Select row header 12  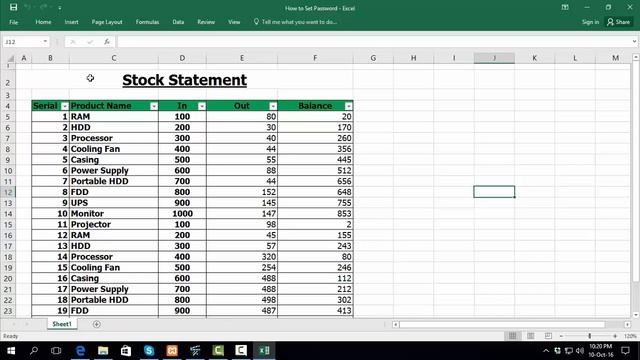pos(8,192)
